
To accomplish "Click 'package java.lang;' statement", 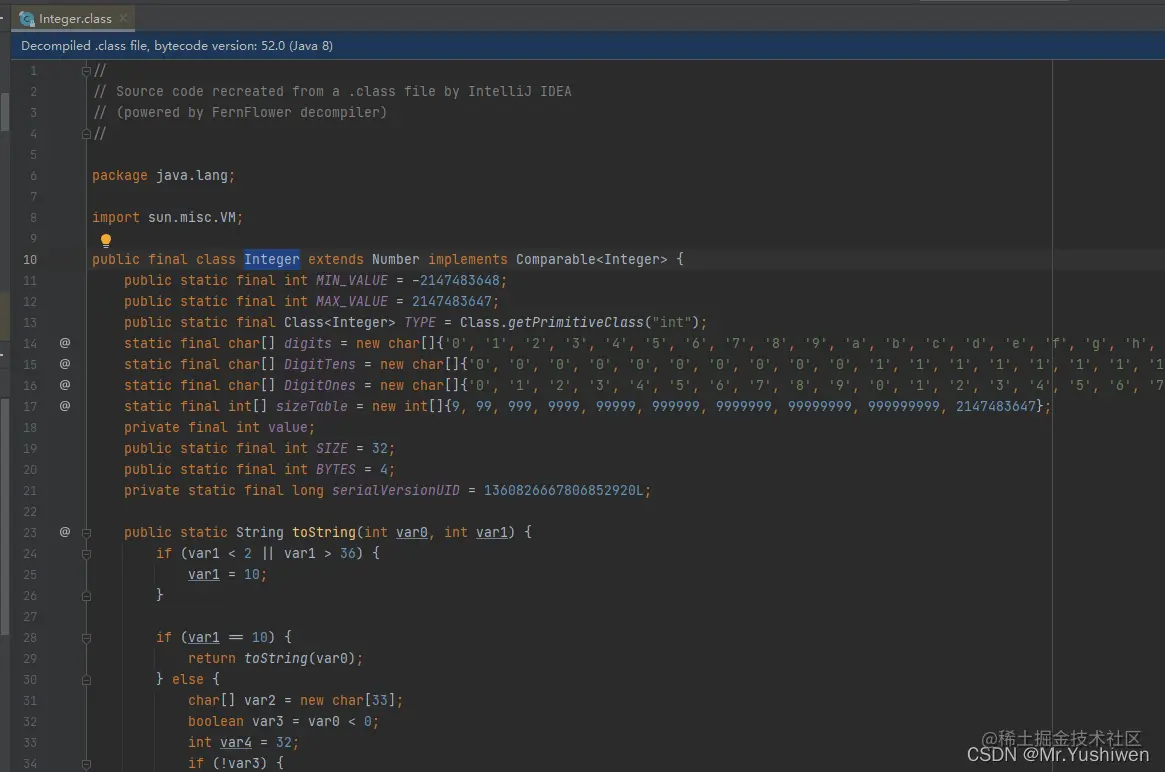I will pyautogui.click(x=163, y=175).
